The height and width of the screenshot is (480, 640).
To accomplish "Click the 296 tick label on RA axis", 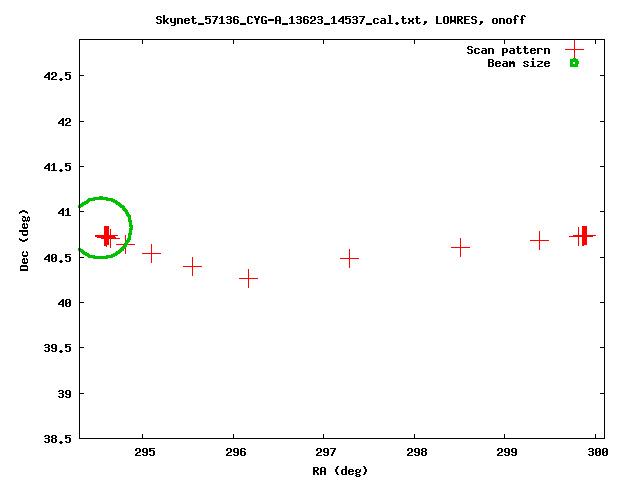I will click(236, 452).
